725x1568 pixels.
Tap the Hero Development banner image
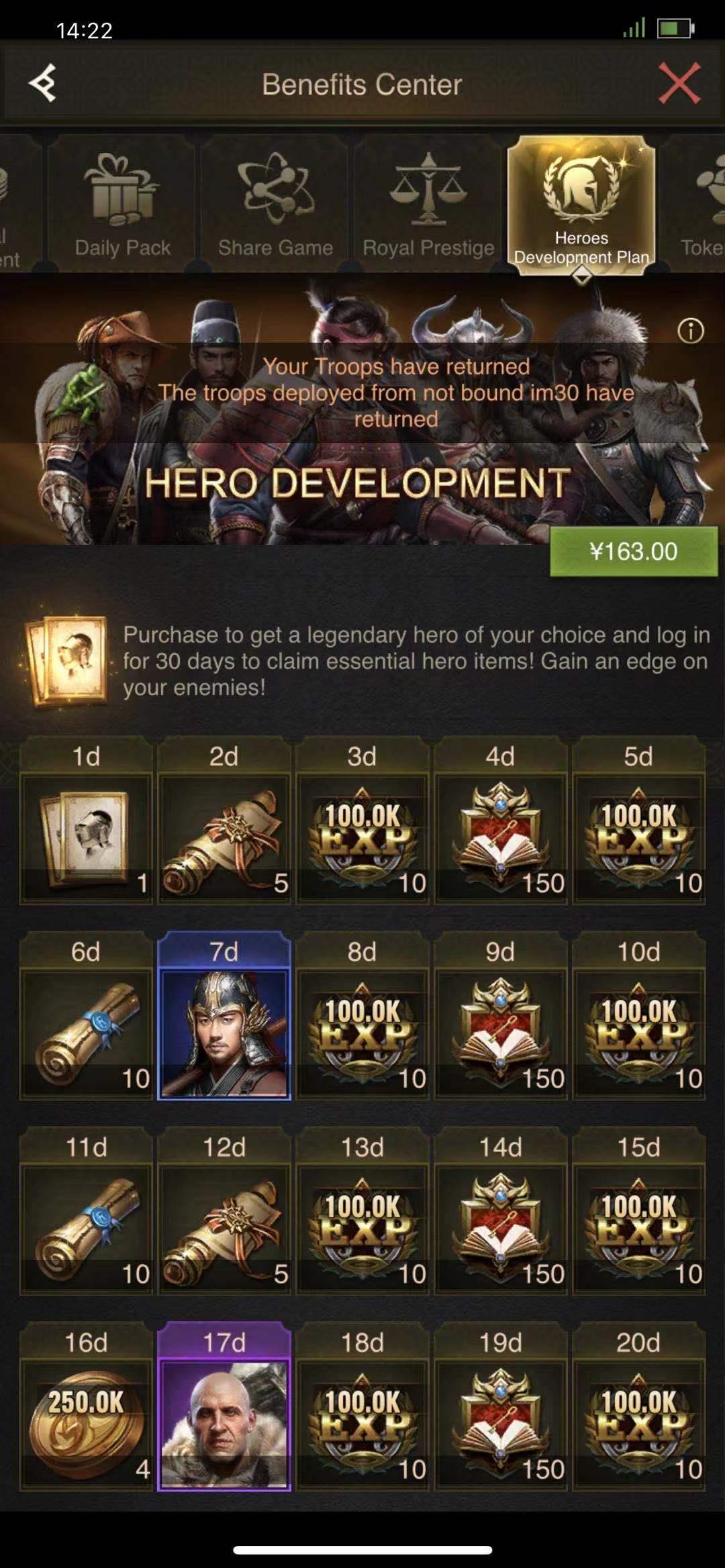click(x=362, y=411)
